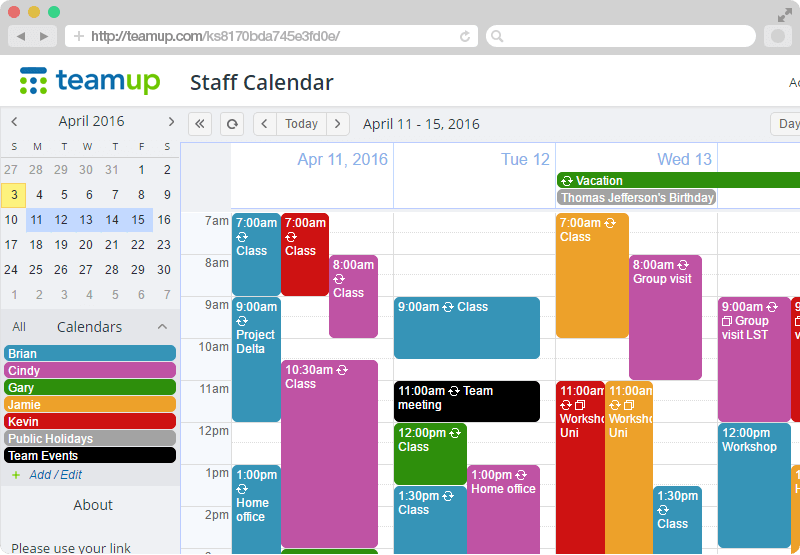Click the teamup logo
This screenshot has width=800, height=555.
coord(90,81)
